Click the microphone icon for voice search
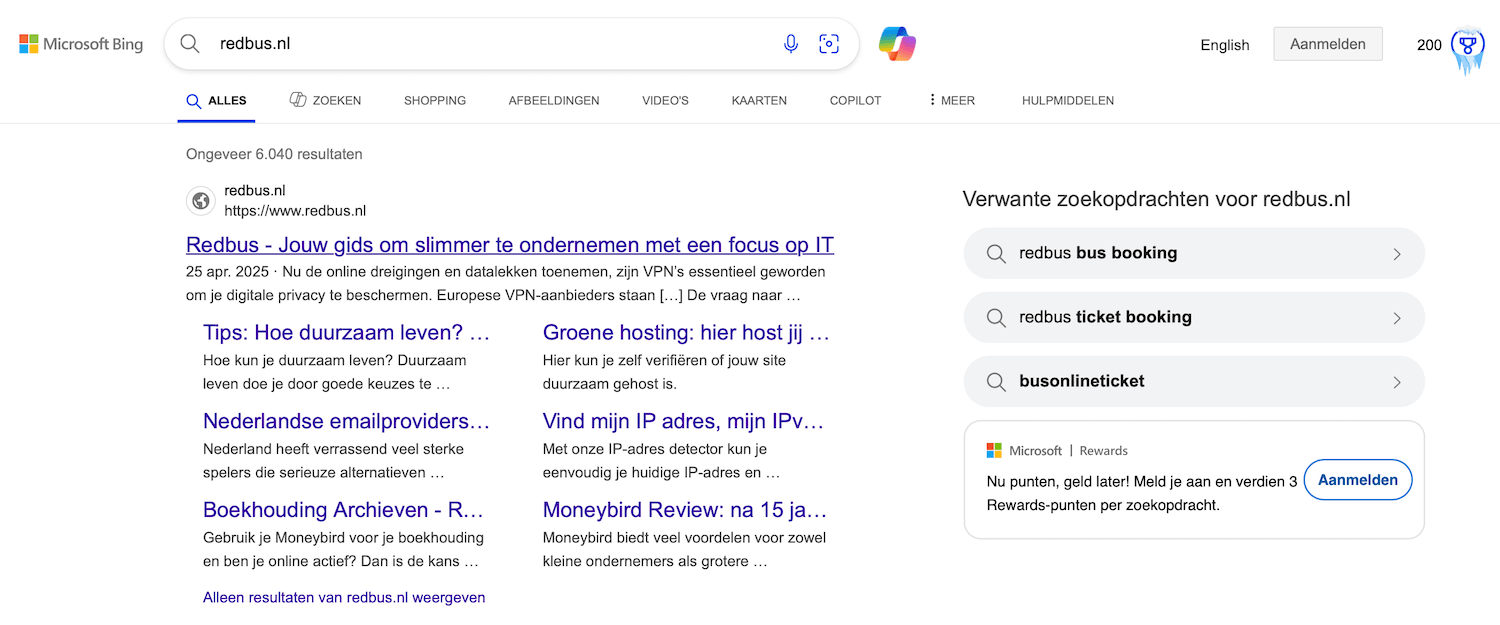 coord(791,43)
